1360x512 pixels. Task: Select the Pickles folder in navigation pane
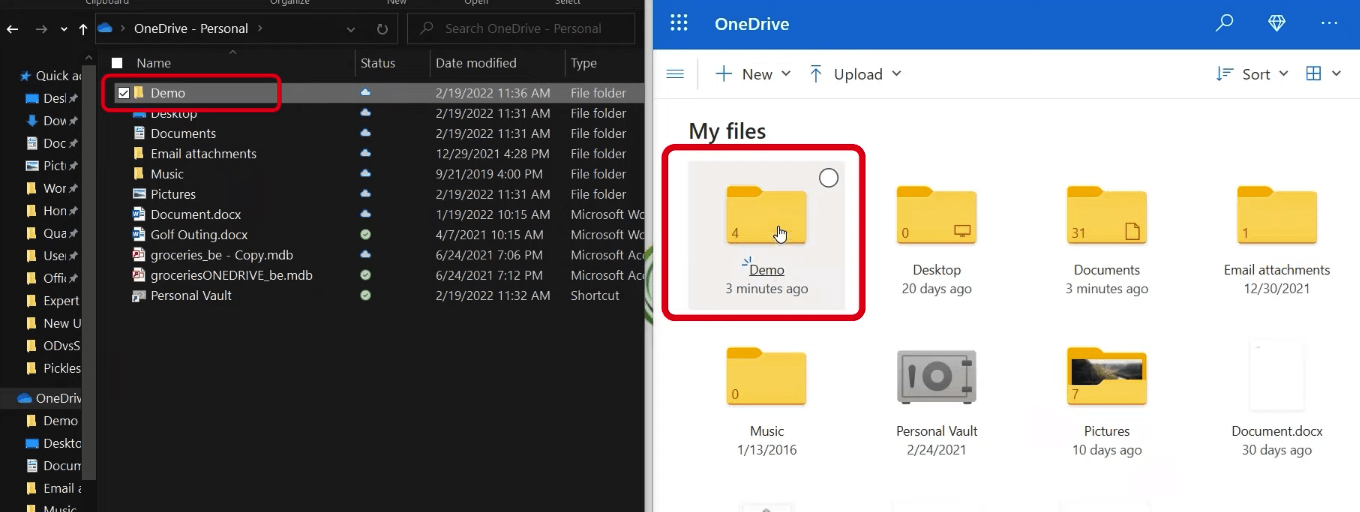(61, 368)
